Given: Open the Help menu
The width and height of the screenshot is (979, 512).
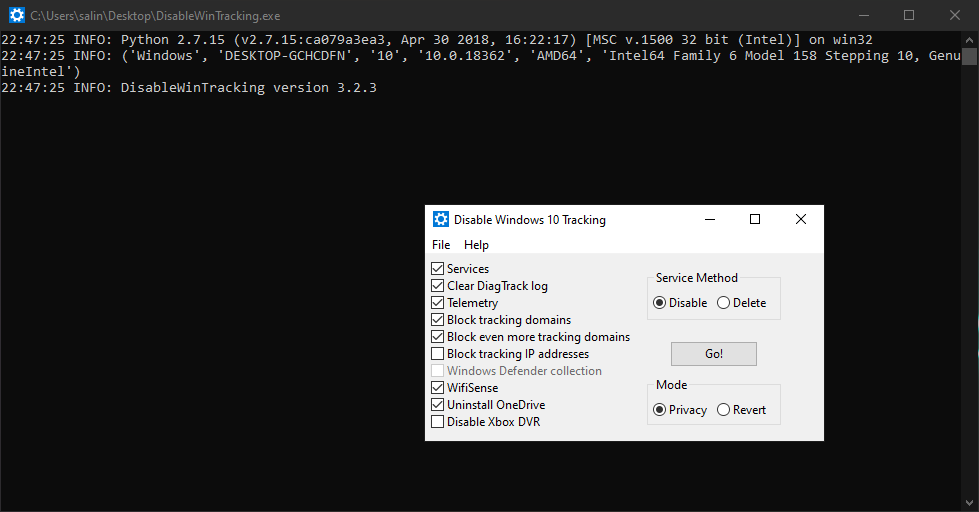Looking at the screenshot, I should click(476, 245).
